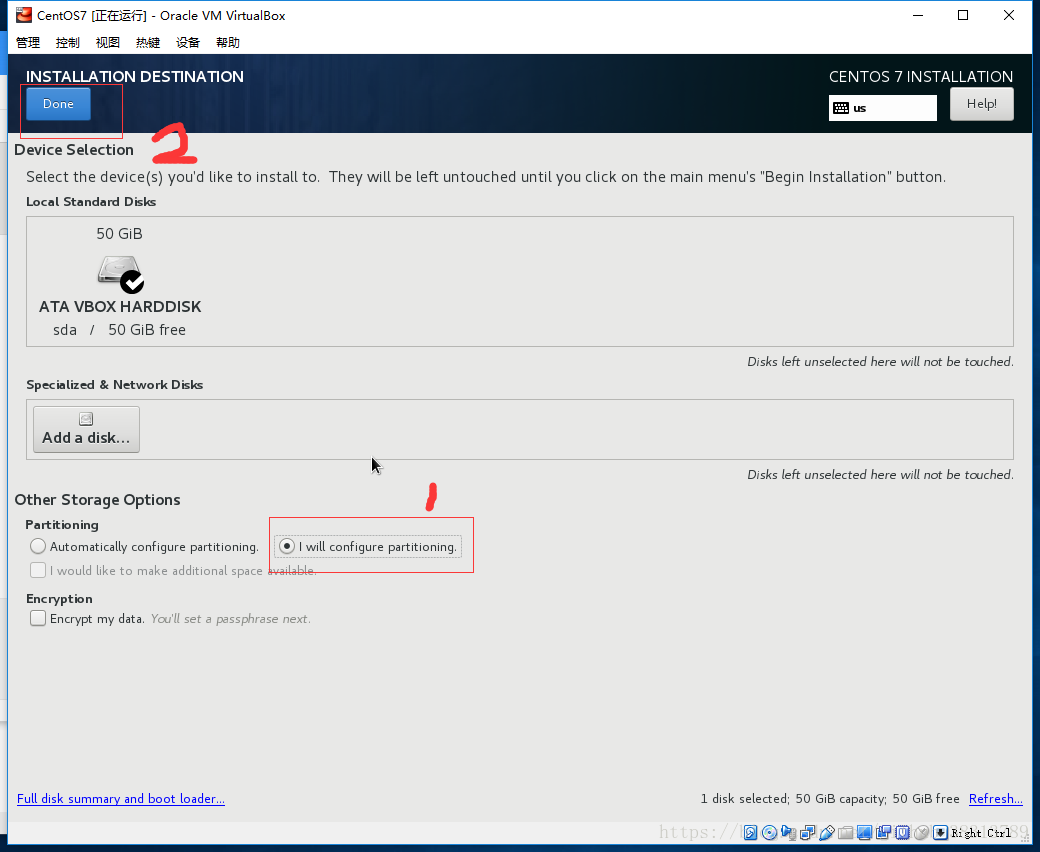This screenshot has width=1040, height=852.
Task: Close the VirtualBox window
Action: click(1009, 15)
